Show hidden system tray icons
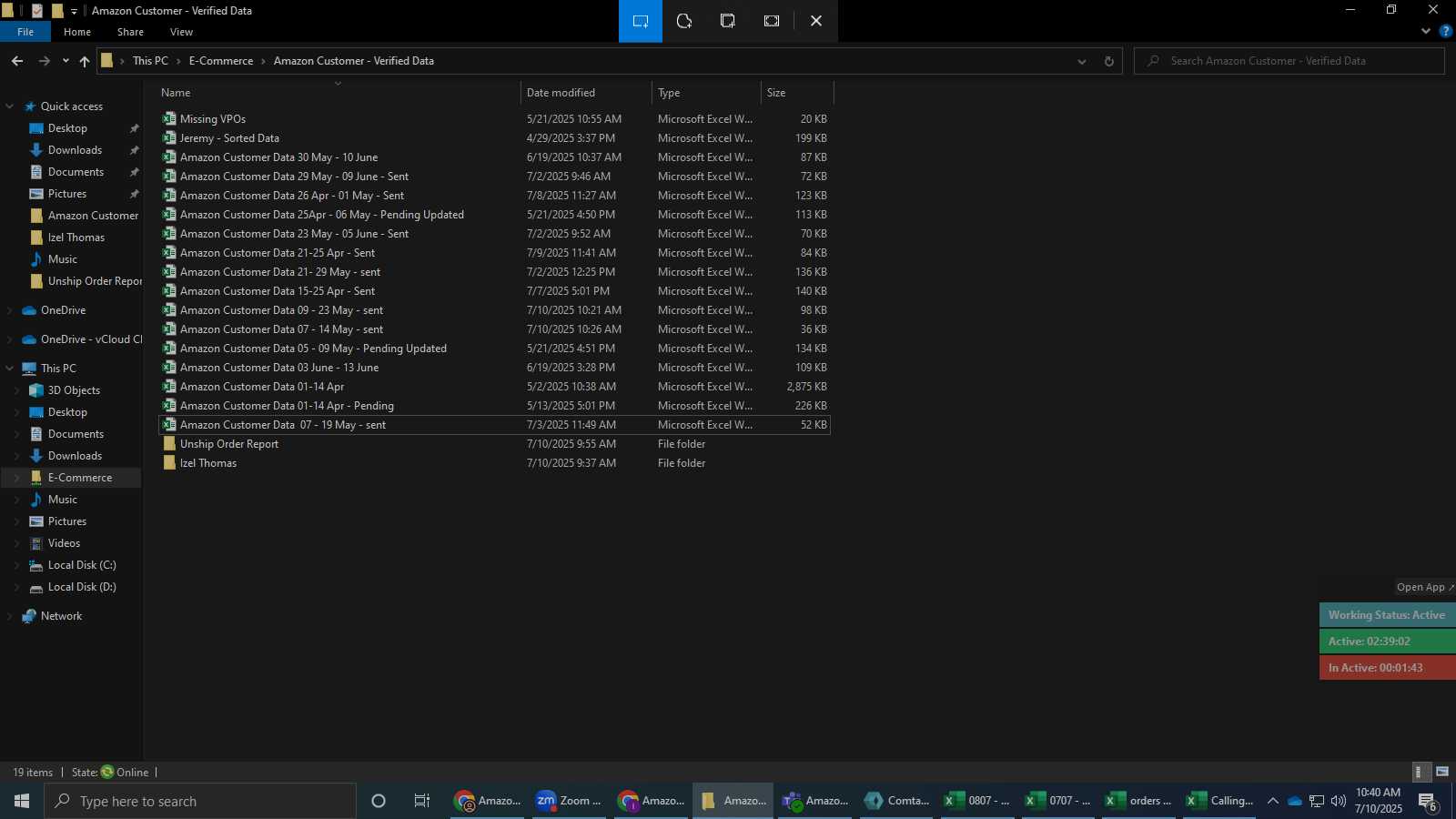 (x=1272, y=801)
